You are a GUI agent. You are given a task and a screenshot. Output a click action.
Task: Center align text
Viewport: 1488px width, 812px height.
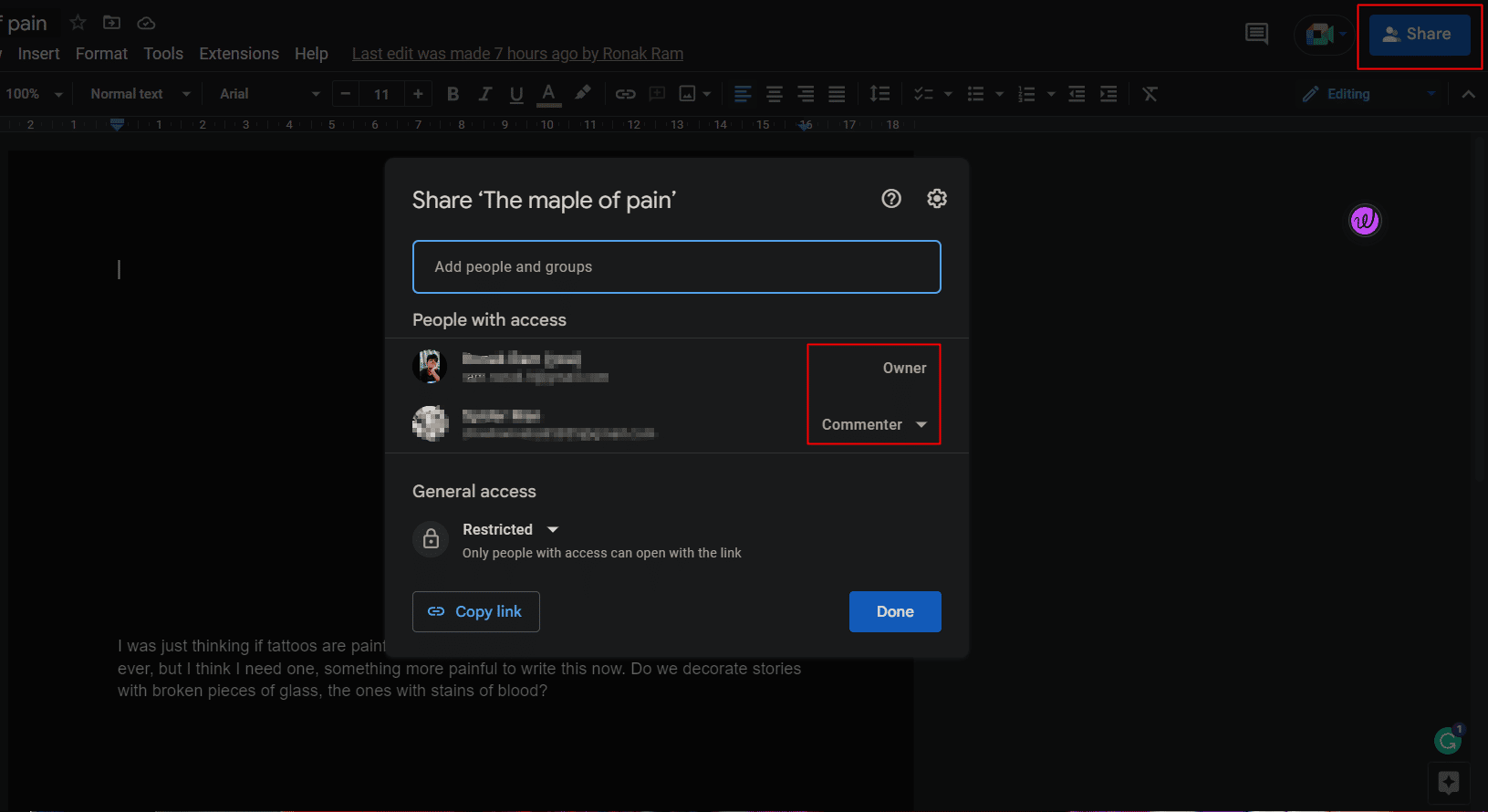[775, 94]
